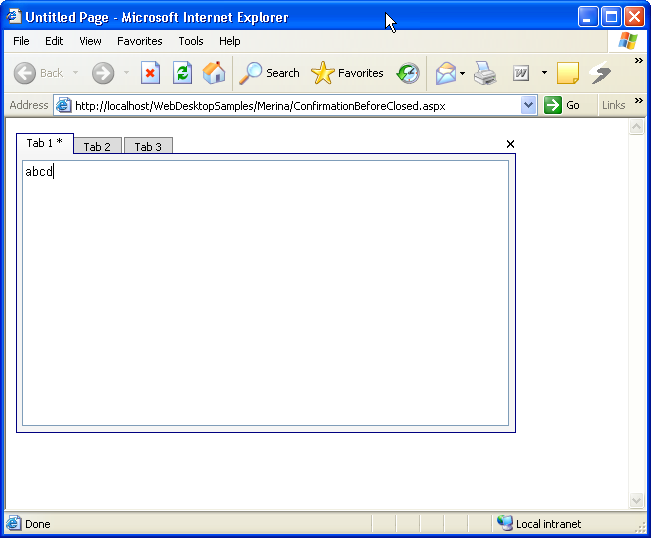This screenshot has height=538, width=651.
Task: Open the Favorites menu
Action: click(140, 41)
